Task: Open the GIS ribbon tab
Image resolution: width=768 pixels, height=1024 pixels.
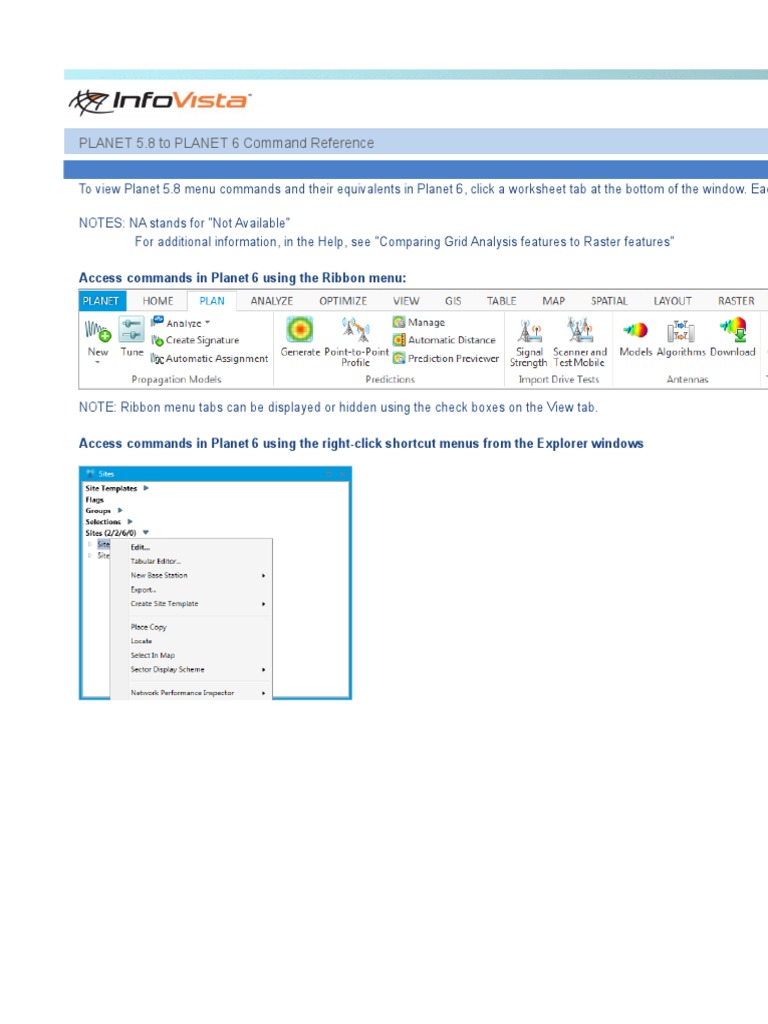Action: click(x=453, y=300)
